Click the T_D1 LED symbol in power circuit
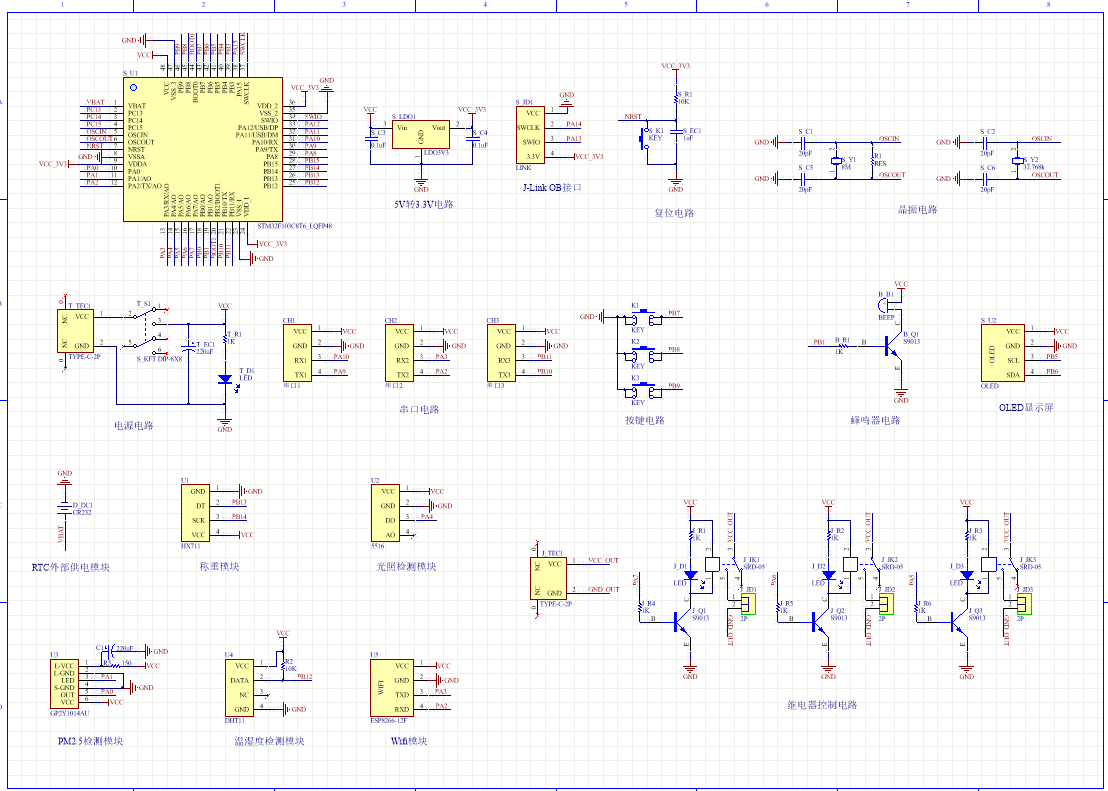The image size is (1108, 791). (224, 380)
